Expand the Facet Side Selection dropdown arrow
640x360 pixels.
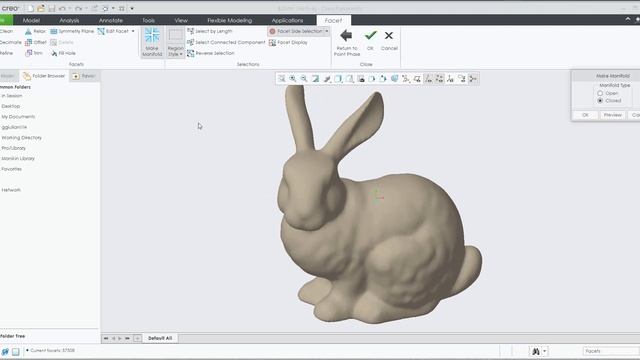point(327,31)
